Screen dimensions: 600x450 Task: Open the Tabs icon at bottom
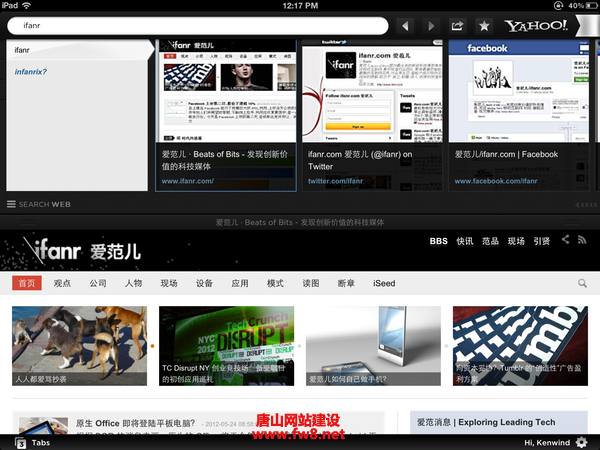[x=21, y=443]
